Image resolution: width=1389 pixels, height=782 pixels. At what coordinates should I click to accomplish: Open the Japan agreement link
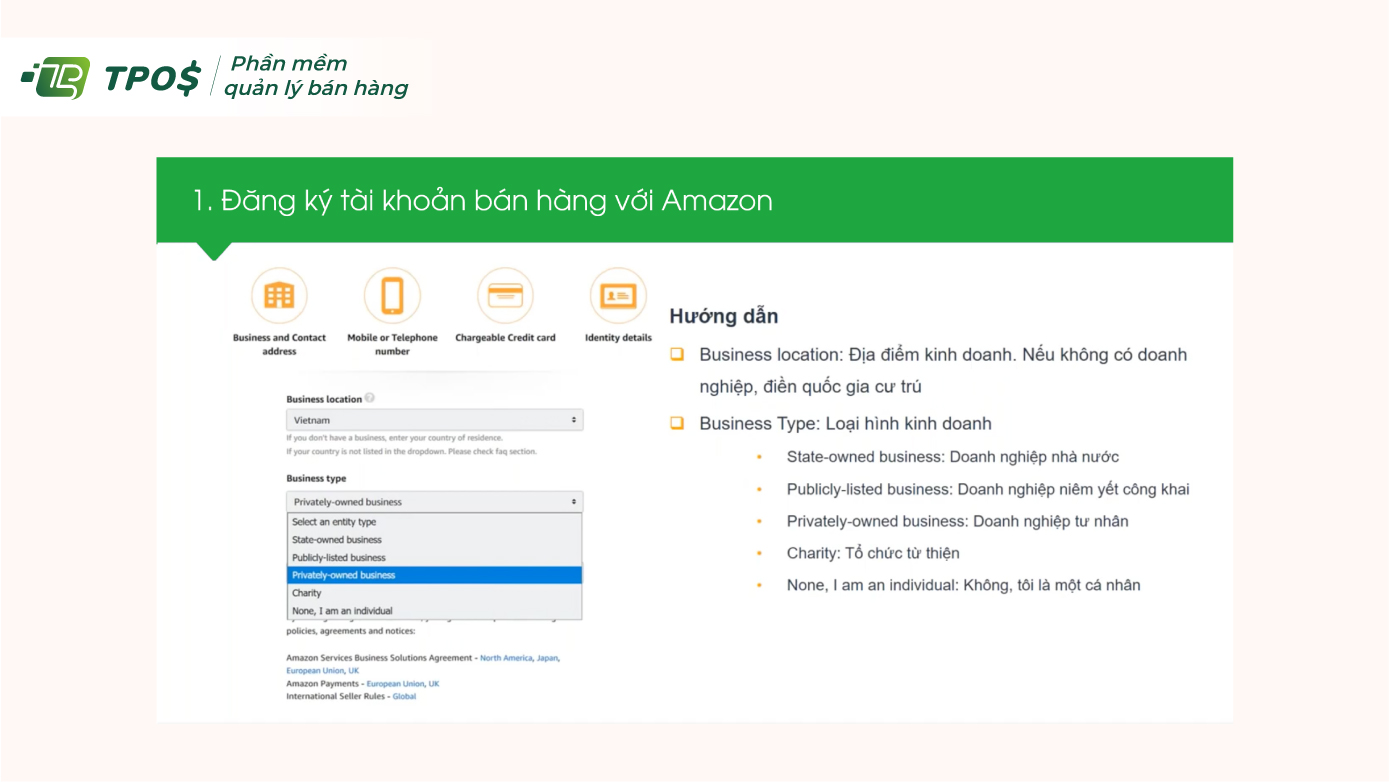[x=547, y=658]
